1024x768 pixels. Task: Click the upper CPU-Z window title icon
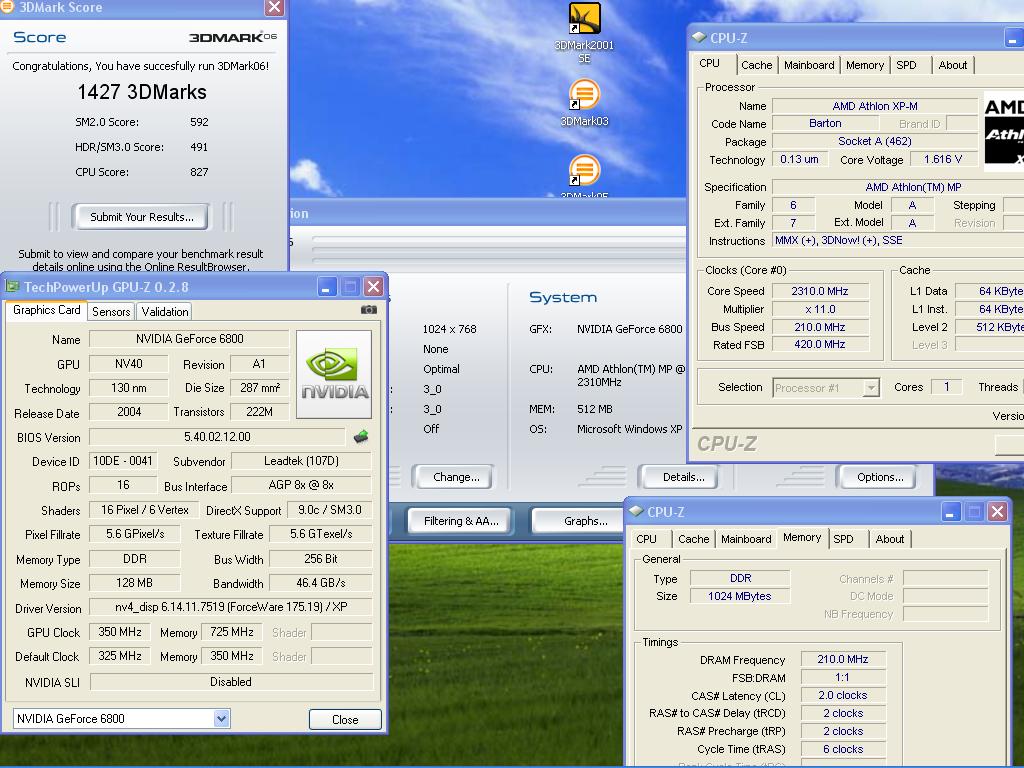coord(699,37)
